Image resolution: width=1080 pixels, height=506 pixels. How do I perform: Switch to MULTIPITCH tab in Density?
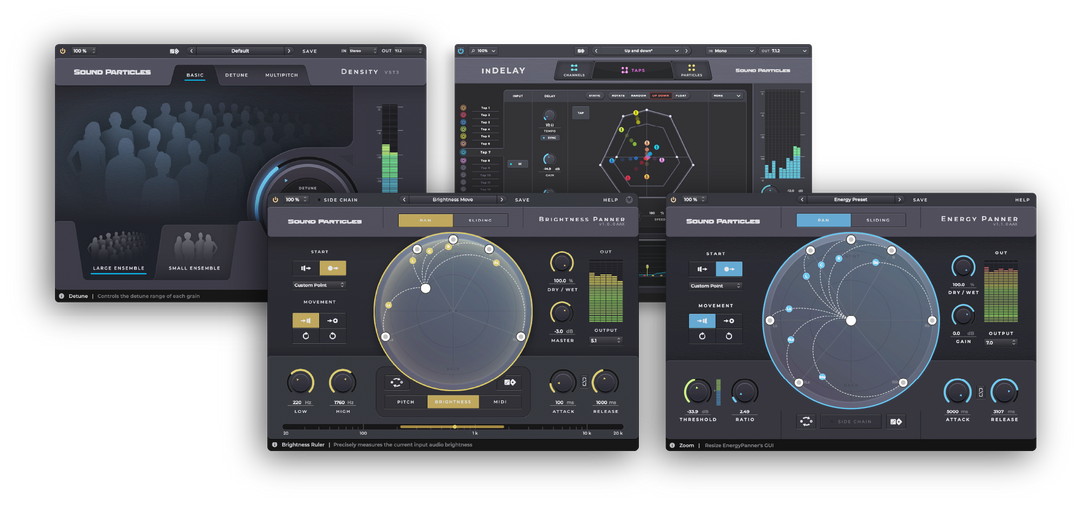(x=282, y=75)
